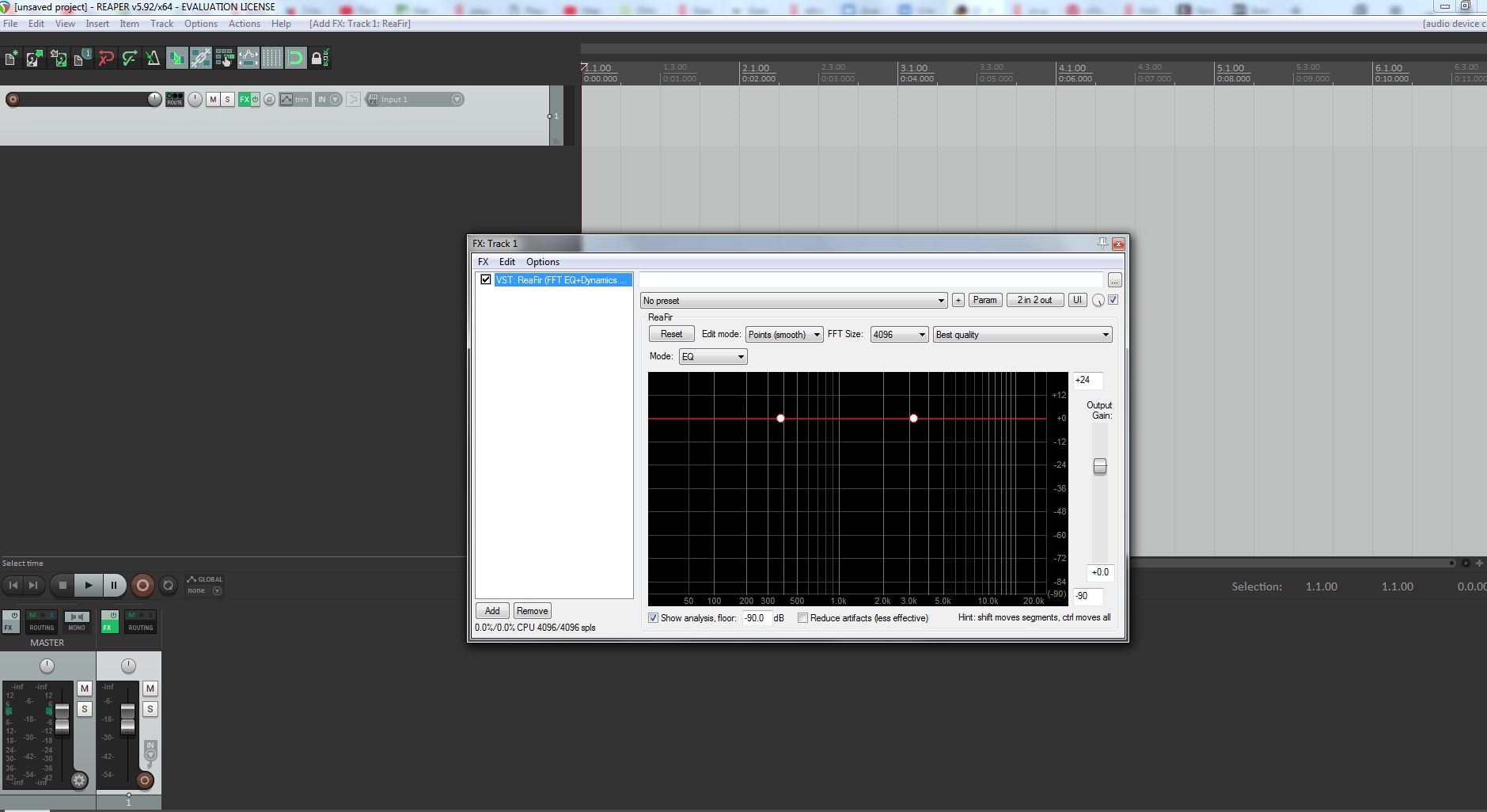Click the red Undo toolbar icon
The width and height of the screenshot is (1487, 812).
(105, 58)
